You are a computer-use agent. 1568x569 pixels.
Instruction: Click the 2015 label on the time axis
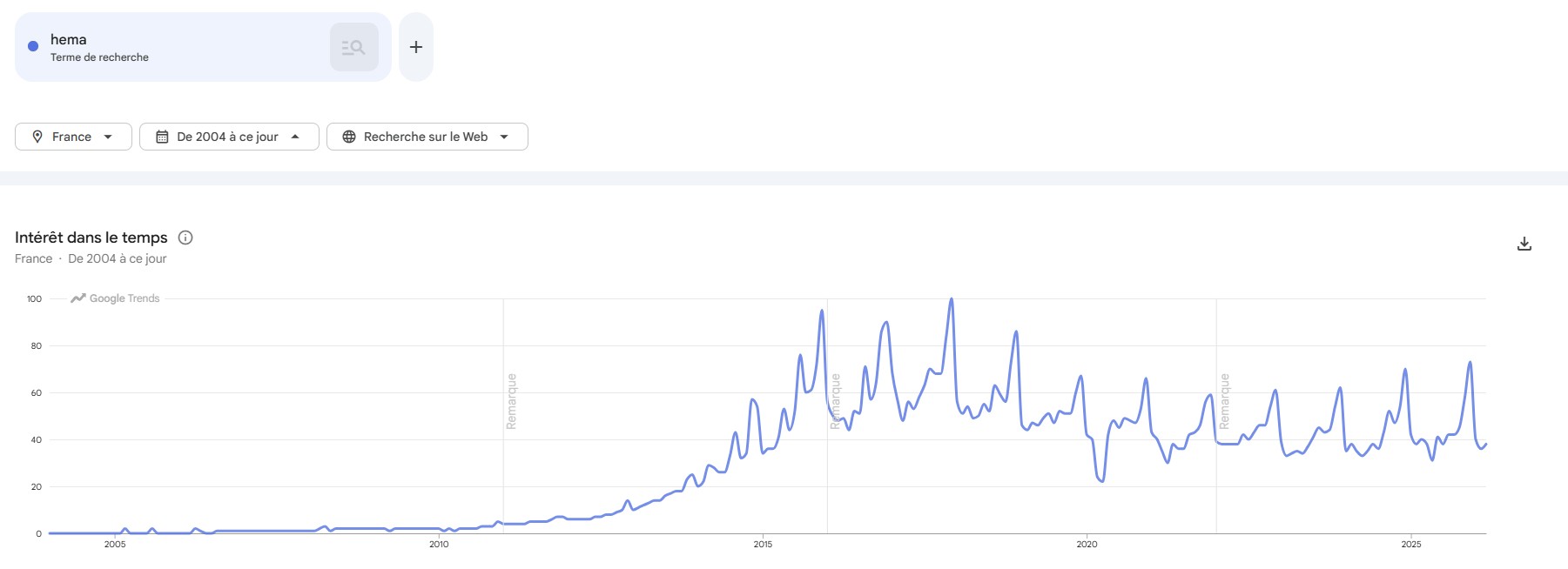[x=763, y=545]
